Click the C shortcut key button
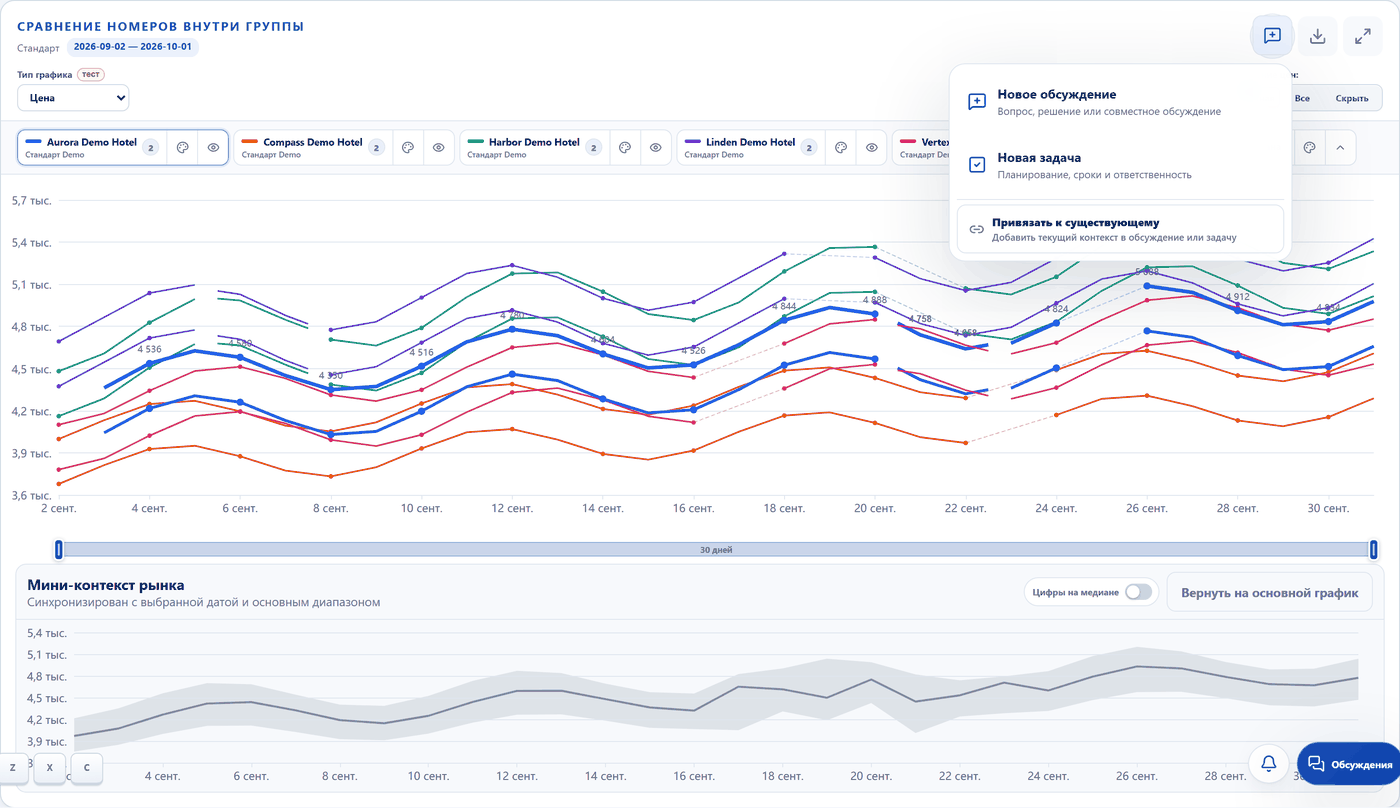 [x=87, y=768]
